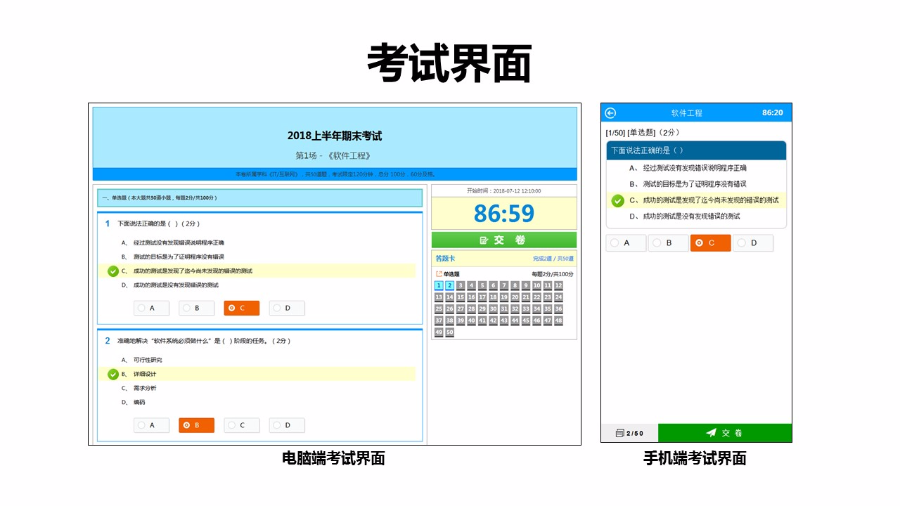This screenshot has width=900, height=506.
Task: Jump to question 12 in answer card
Action: (x=558, y=286)
